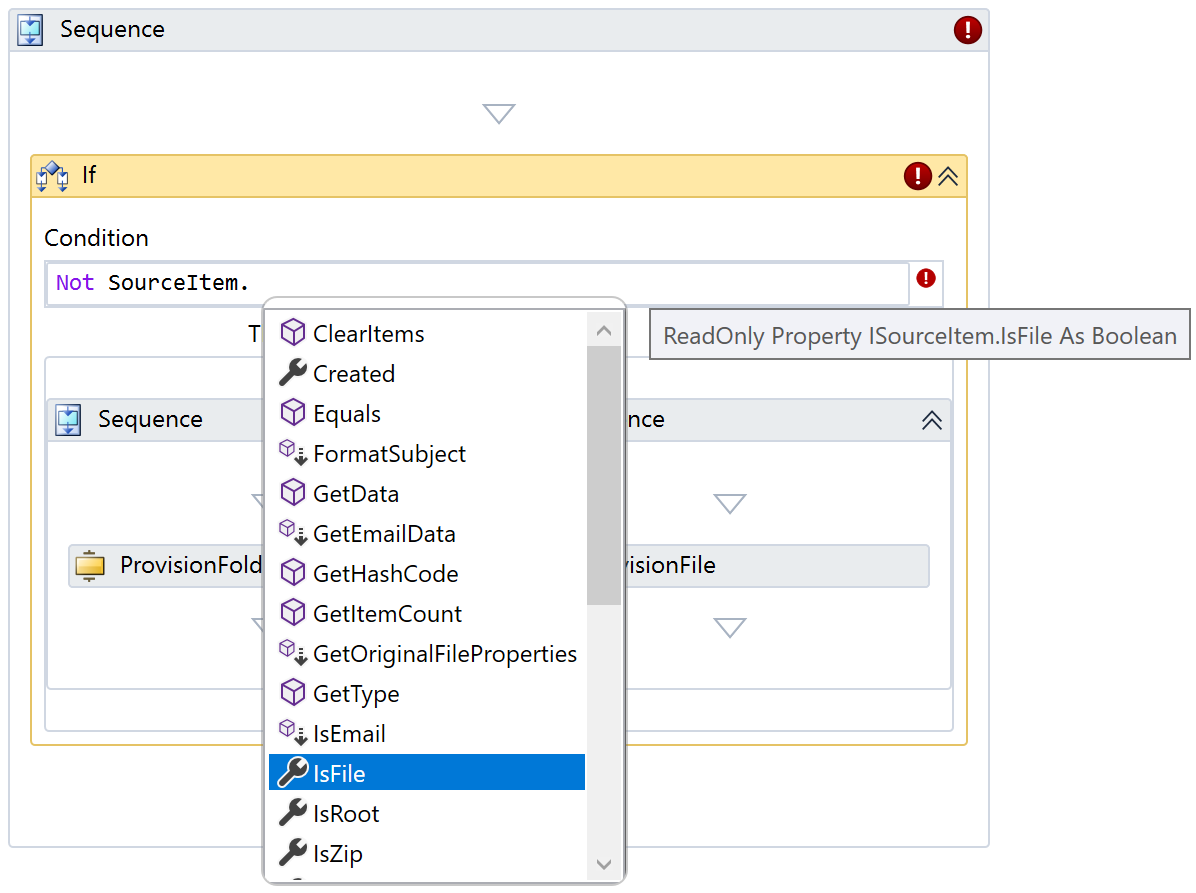Click the drop indicator arrow above ProvisionFile
The width and height of the screenshot is (1196, 893).
tap(730, 503)
